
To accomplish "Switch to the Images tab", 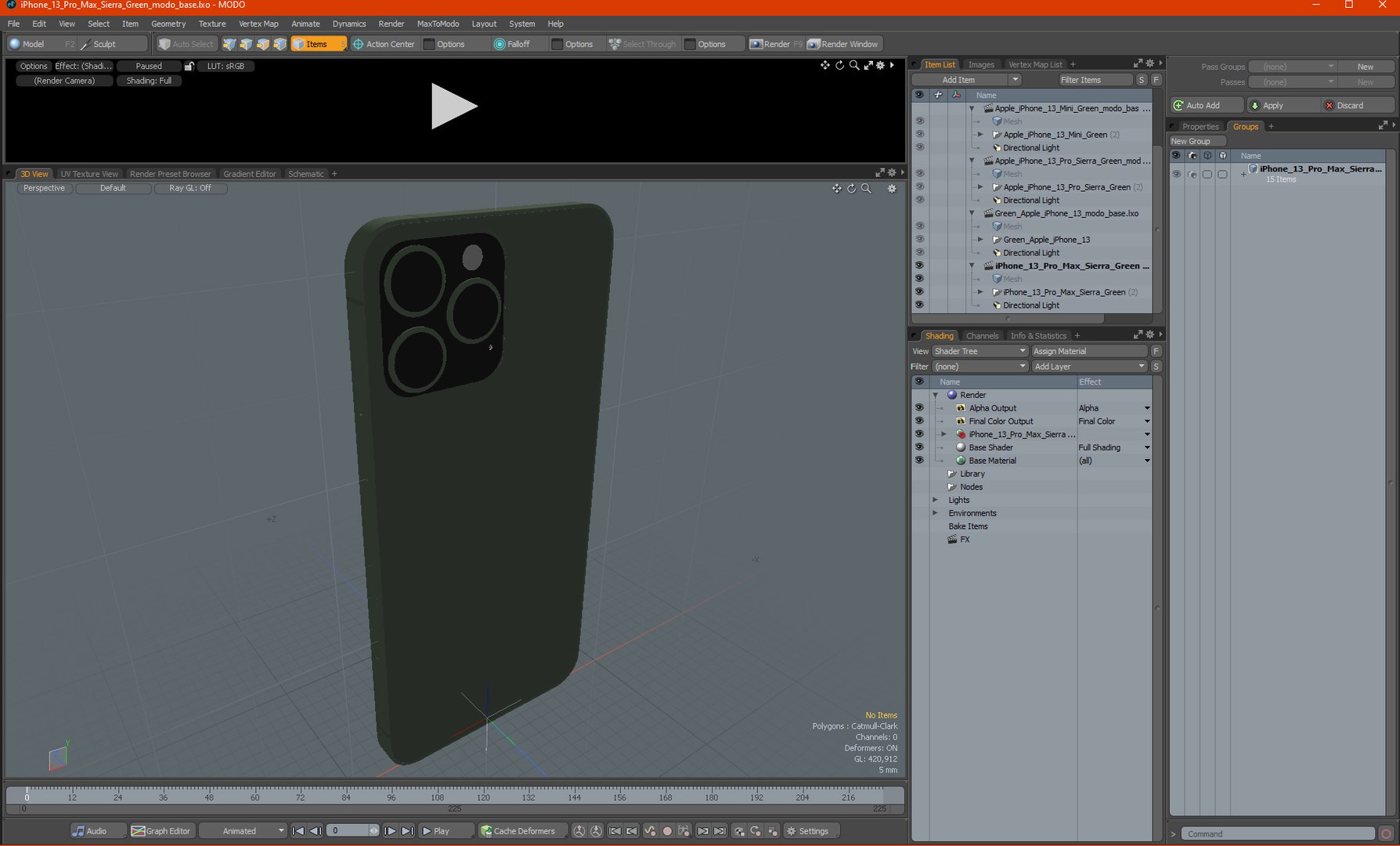I will coord(981,64).
